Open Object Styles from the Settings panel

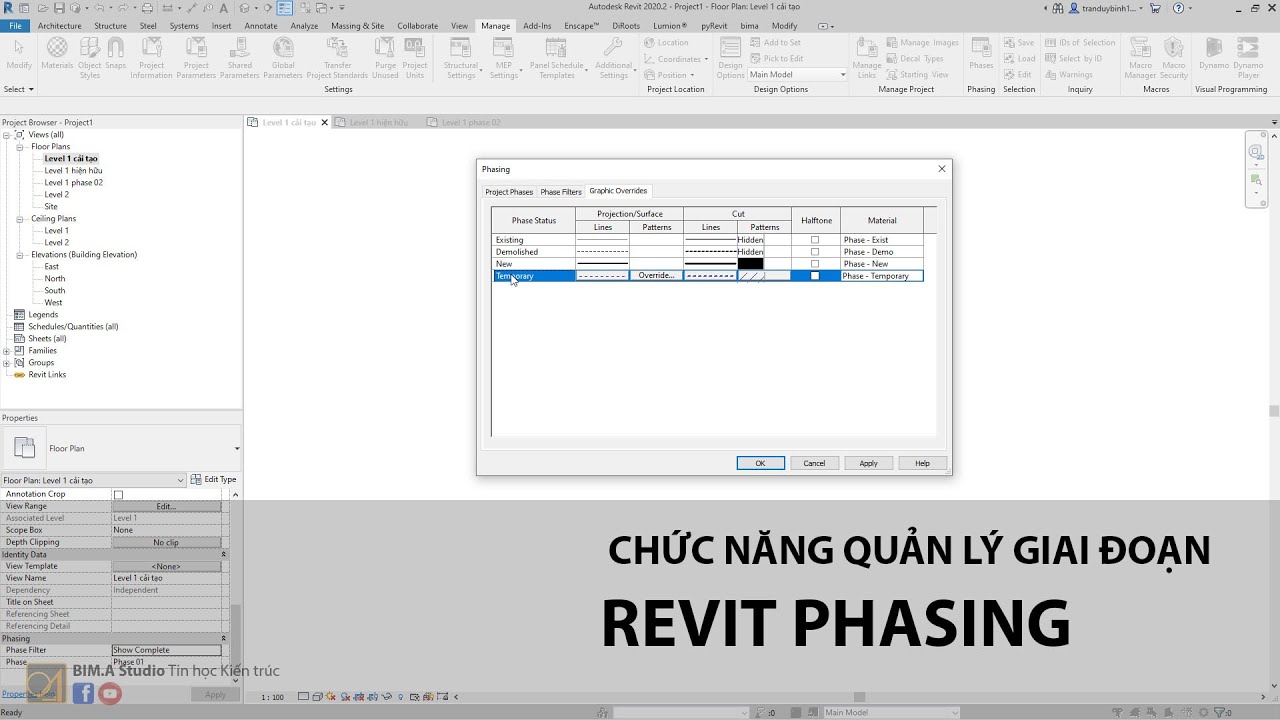point(90,58)
